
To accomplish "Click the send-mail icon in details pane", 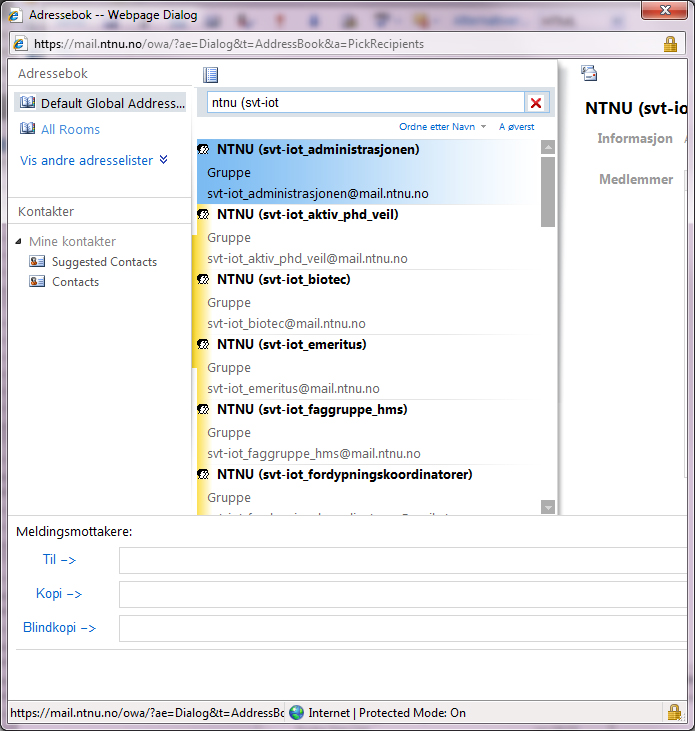I will pos(589,73).
